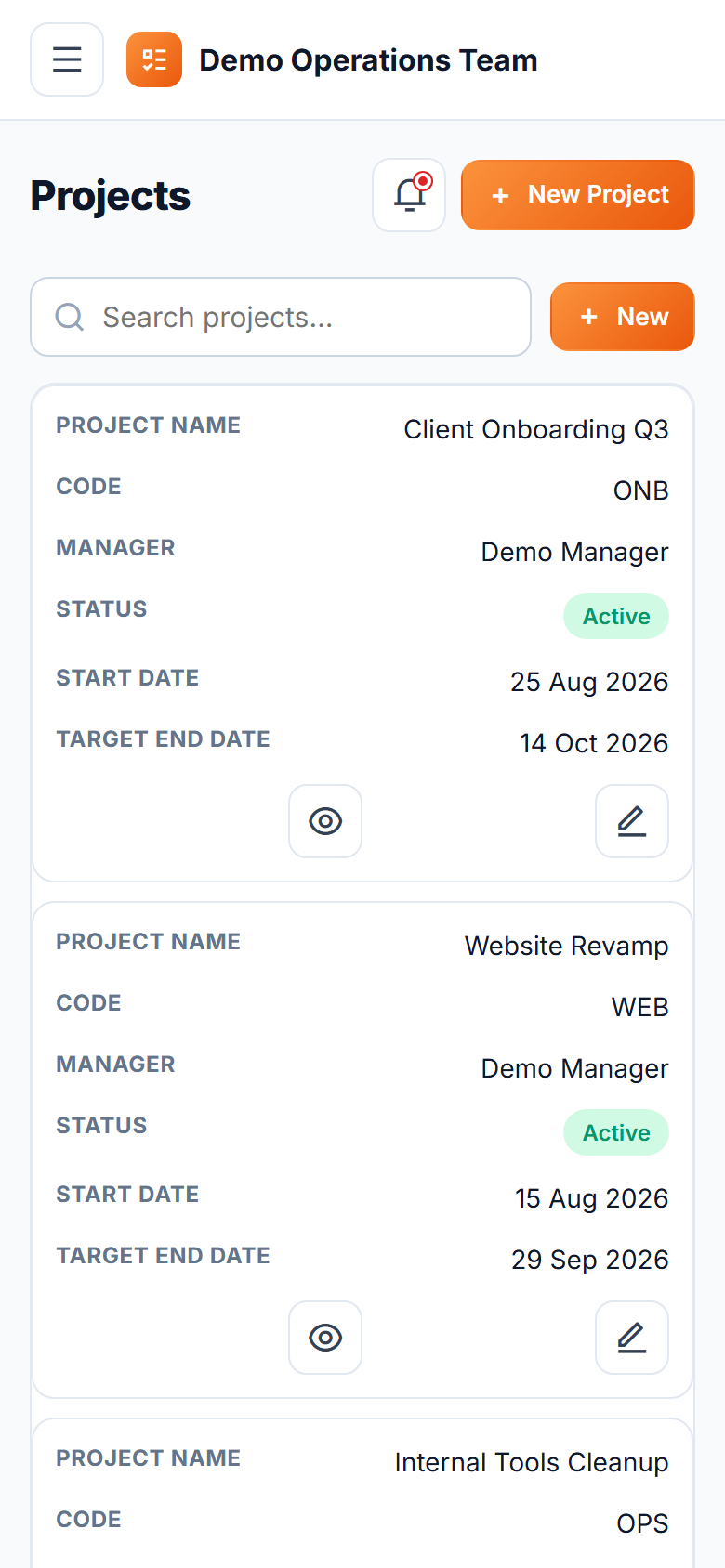725x1568 pixels.
Task: Select the Client Onboarding Q3 name
Action: (x=536, y=430)
